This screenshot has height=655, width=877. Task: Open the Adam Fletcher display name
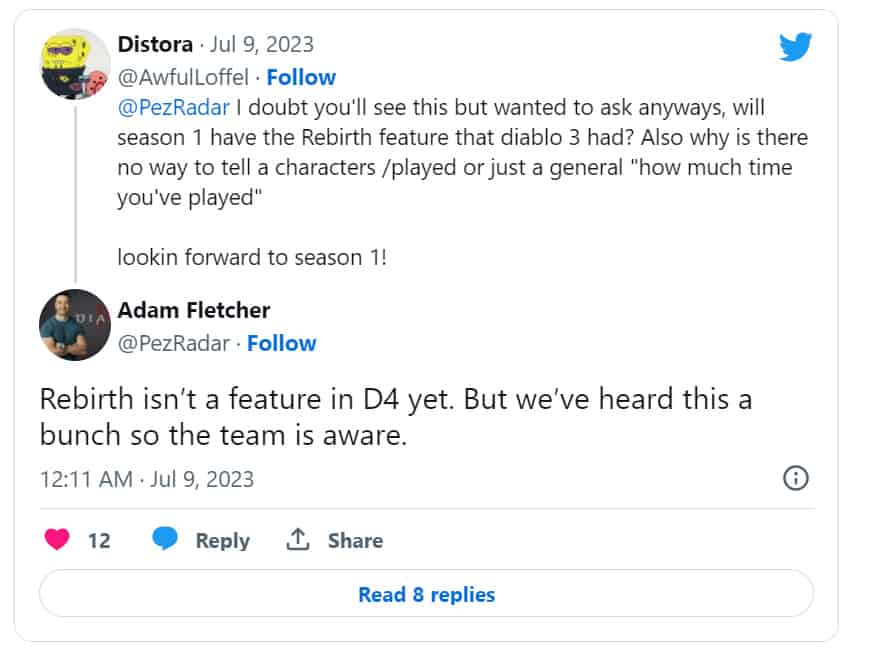point(194,310)
